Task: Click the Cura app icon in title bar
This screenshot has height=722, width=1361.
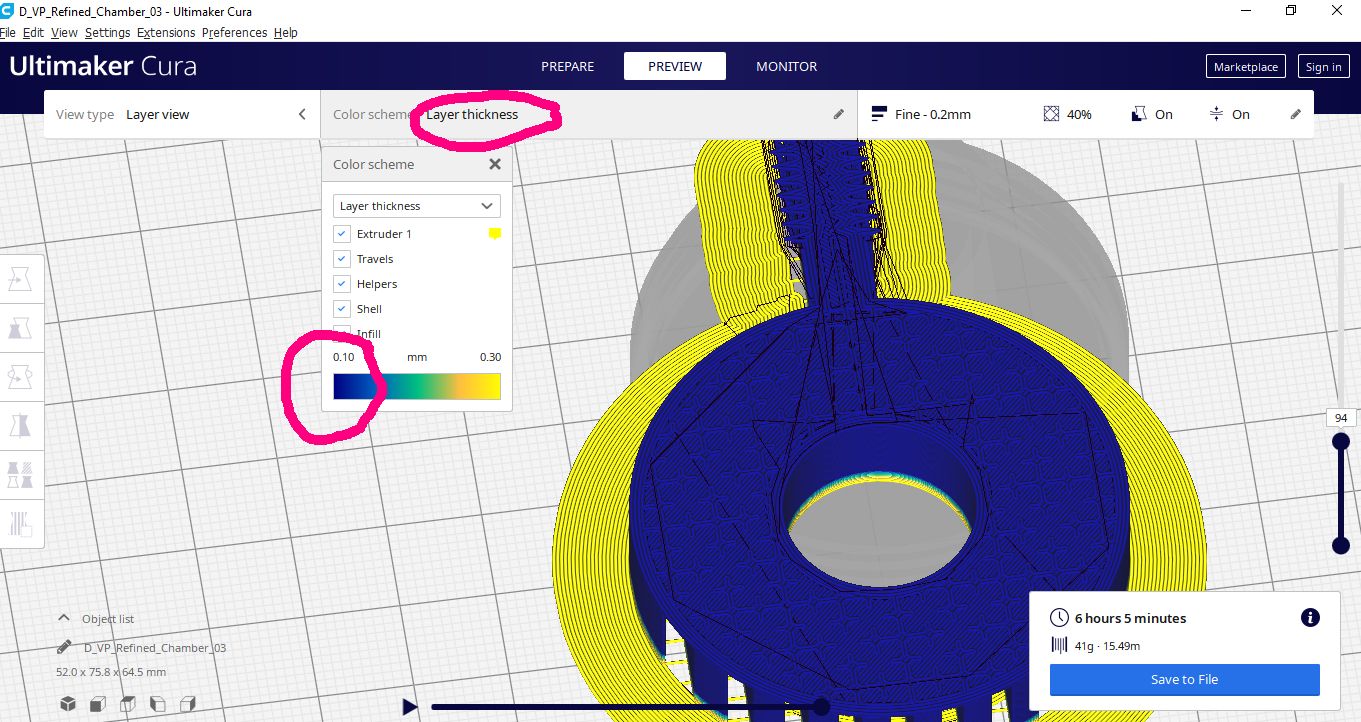Action: 8,10
